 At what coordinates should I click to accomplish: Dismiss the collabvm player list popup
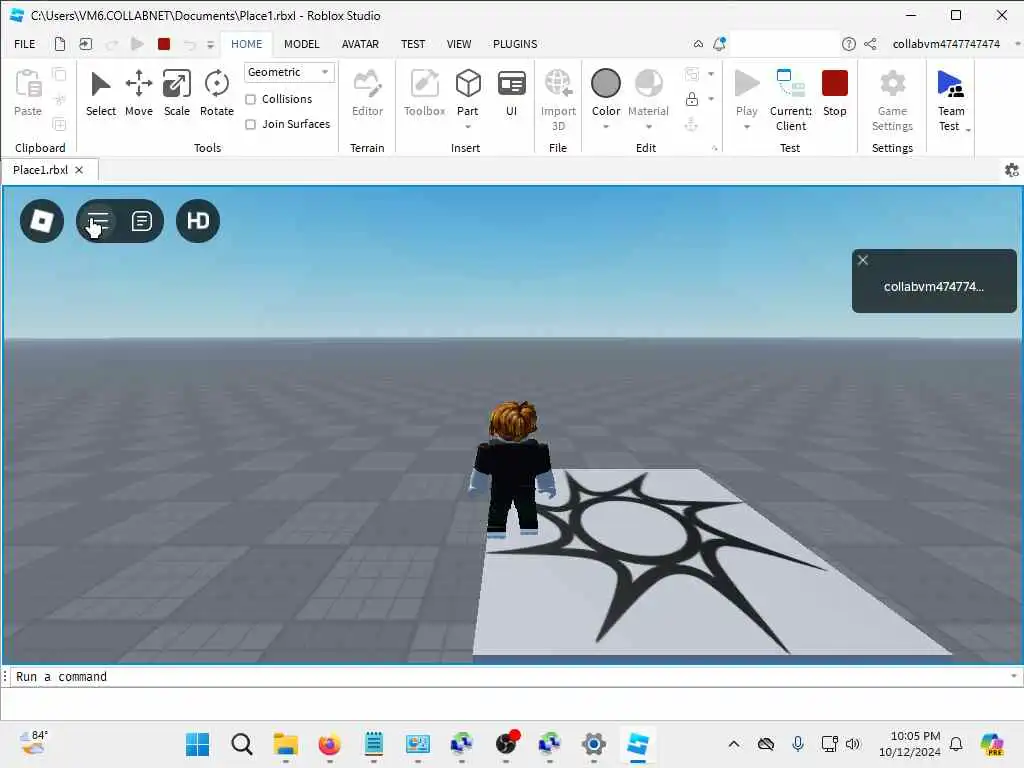point(863,260)
